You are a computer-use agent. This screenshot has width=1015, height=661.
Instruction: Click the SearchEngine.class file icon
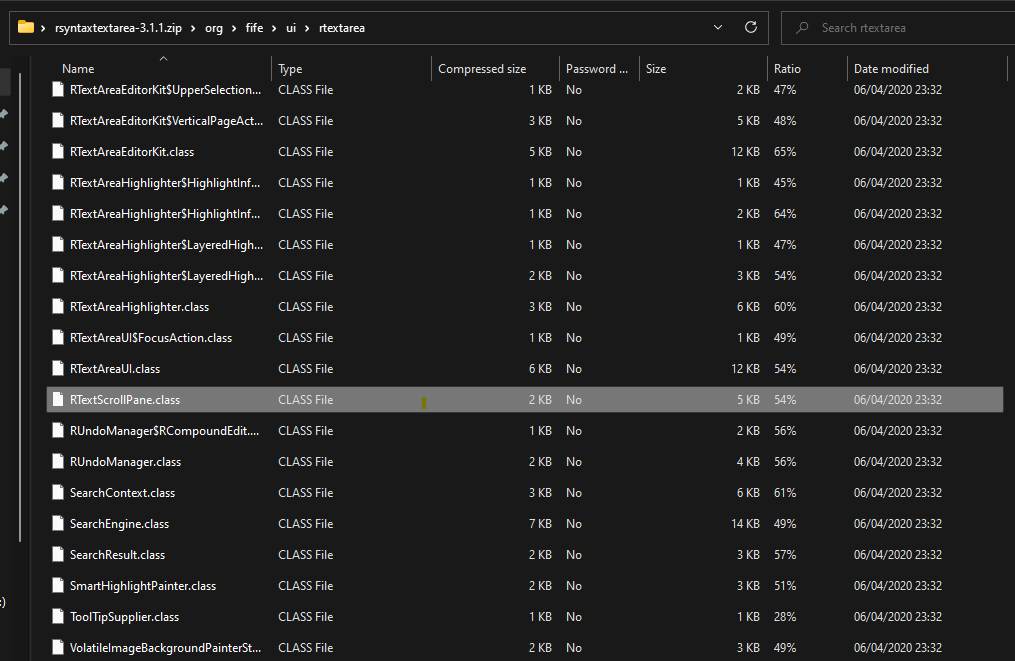click(x=57, y=523)
